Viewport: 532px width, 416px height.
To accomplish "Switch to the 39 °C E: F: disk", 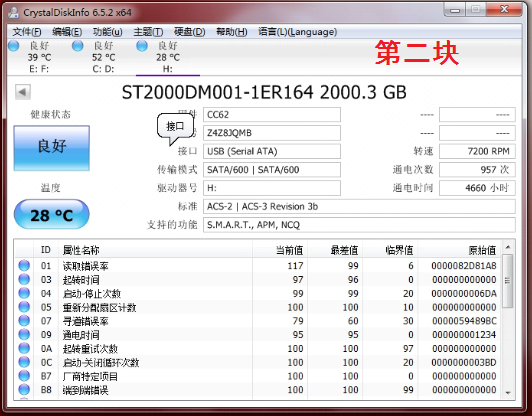I will 39,57.
